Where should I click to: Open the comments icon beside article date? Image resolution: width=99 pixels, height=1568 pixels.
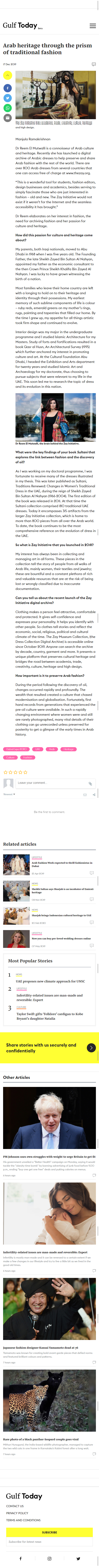tap(93, 64)
